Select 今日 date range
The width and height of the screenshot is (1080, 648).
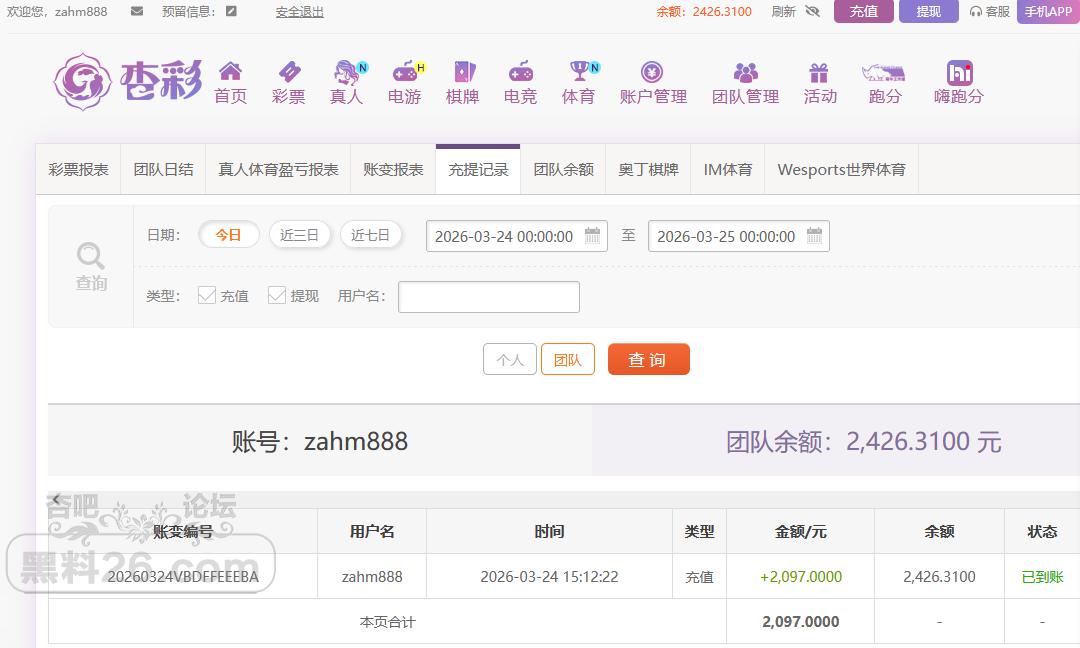(x=229, y=235)
